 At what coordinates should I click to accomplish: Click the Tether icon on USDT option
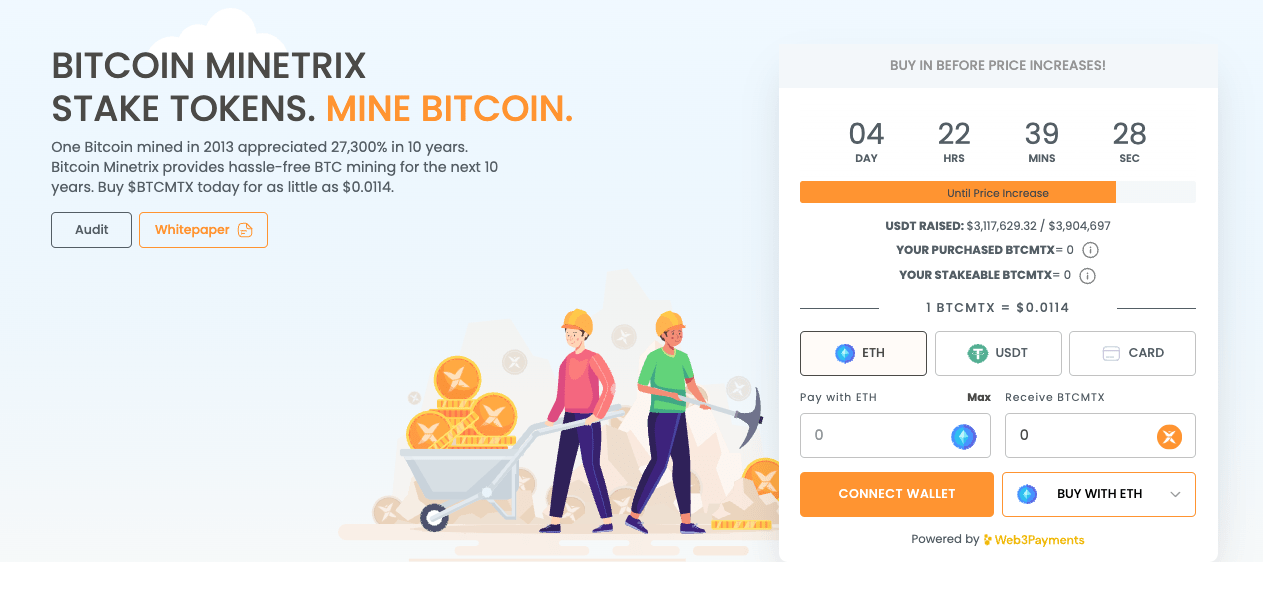[978, 353]
